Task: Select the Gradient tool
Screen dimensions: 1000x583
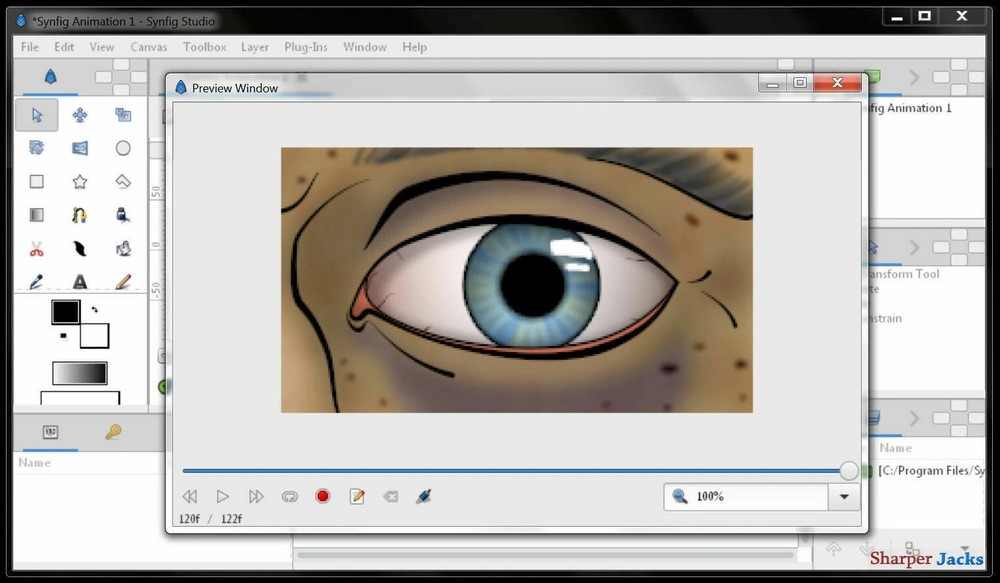Action: [x=36, y=215]
